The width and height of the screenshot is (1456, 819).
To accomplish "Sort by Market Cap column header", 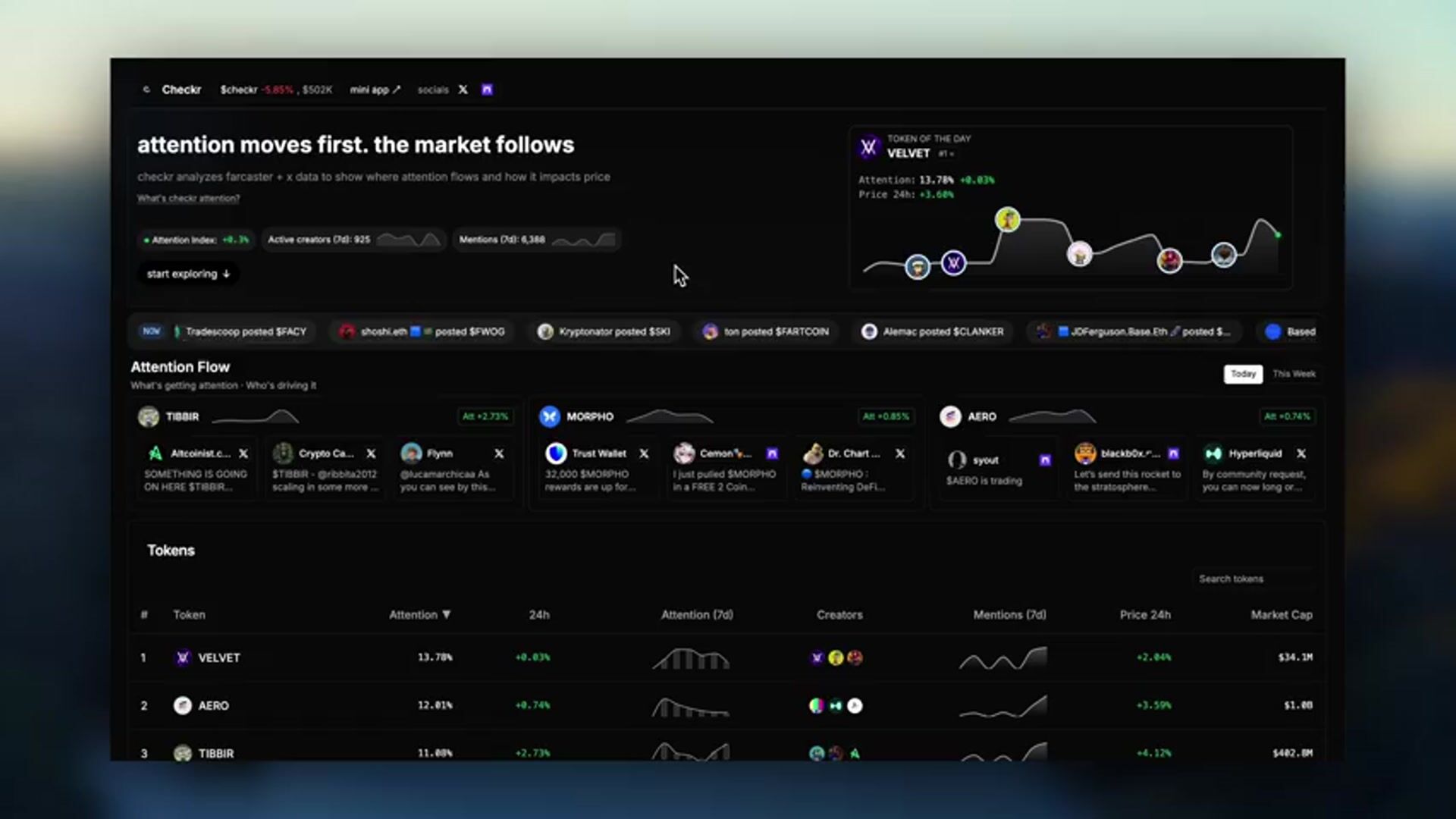I will tap(1281, 614).
